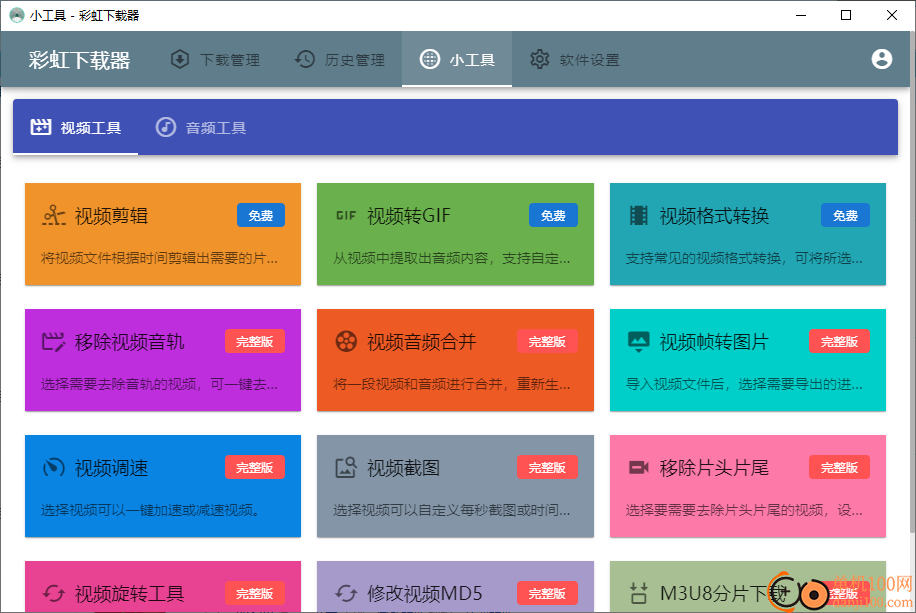Open the 视频旋转工具 tool title

click(x=129, y=594)
